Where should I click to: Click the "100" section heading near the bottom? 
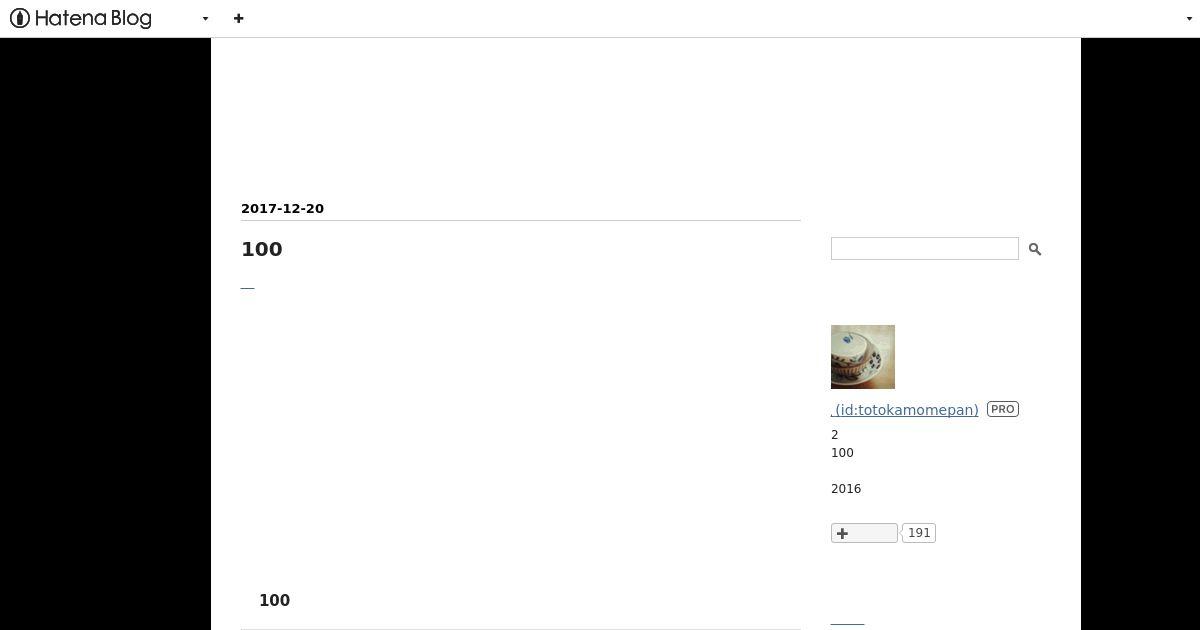[275, 601]
